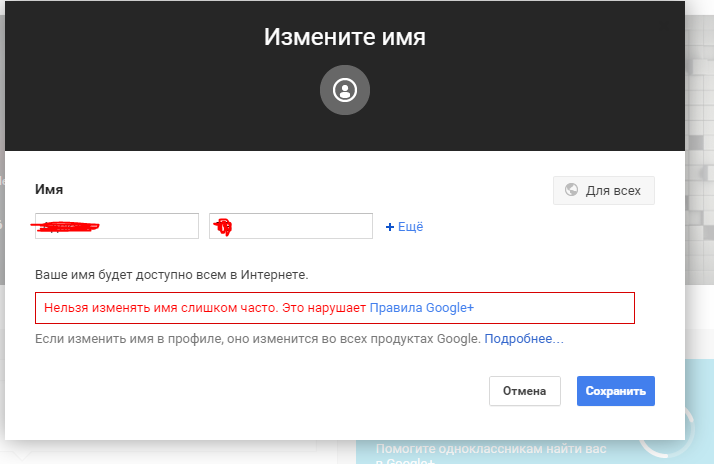Click the globe icon in visibility button
Viewport: 714px width, 464px height.
(571, 189)
